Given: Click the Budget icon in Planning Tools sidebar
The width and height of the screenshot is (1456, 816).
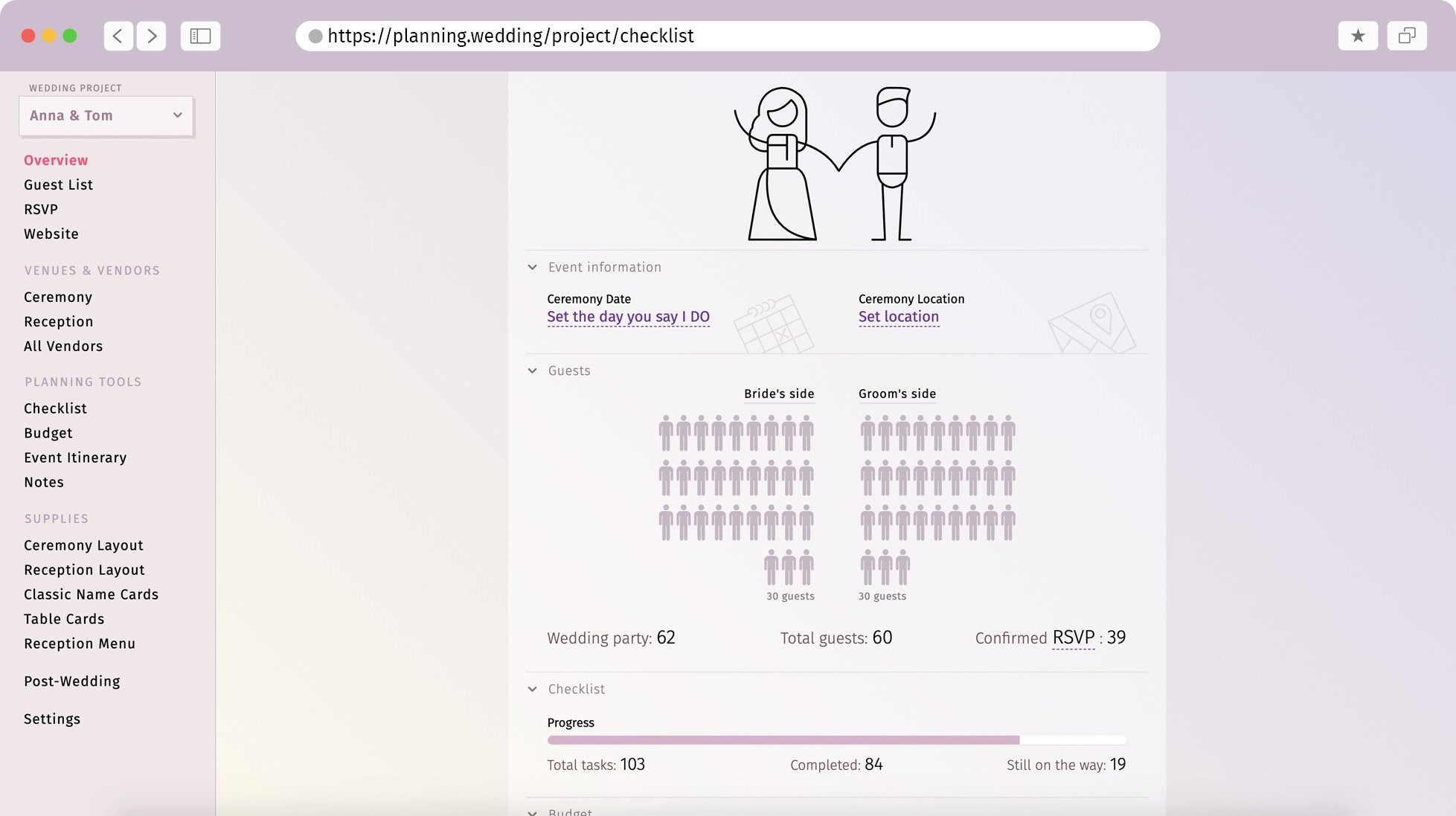Looking at the screenshot, I should click(48, 433).
